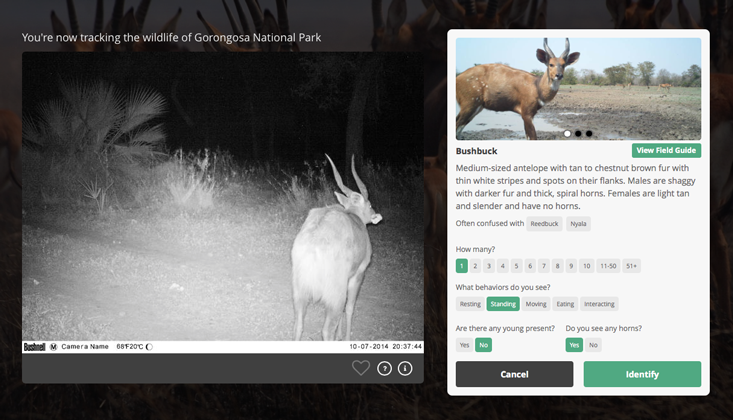Enable the Eating behavior
Image resolution: width=733 pixels, height=420 pixels.
pyautogui.click(x=565, y=304)
